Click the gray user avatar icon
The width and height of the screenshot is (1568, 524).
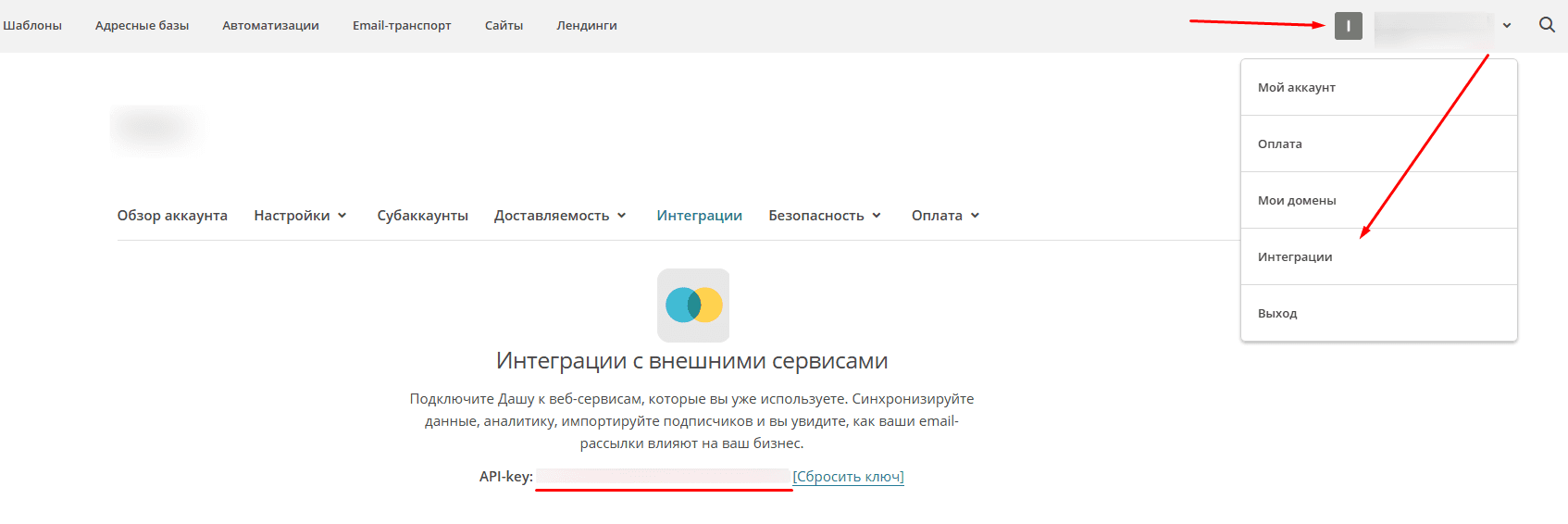1348,26
